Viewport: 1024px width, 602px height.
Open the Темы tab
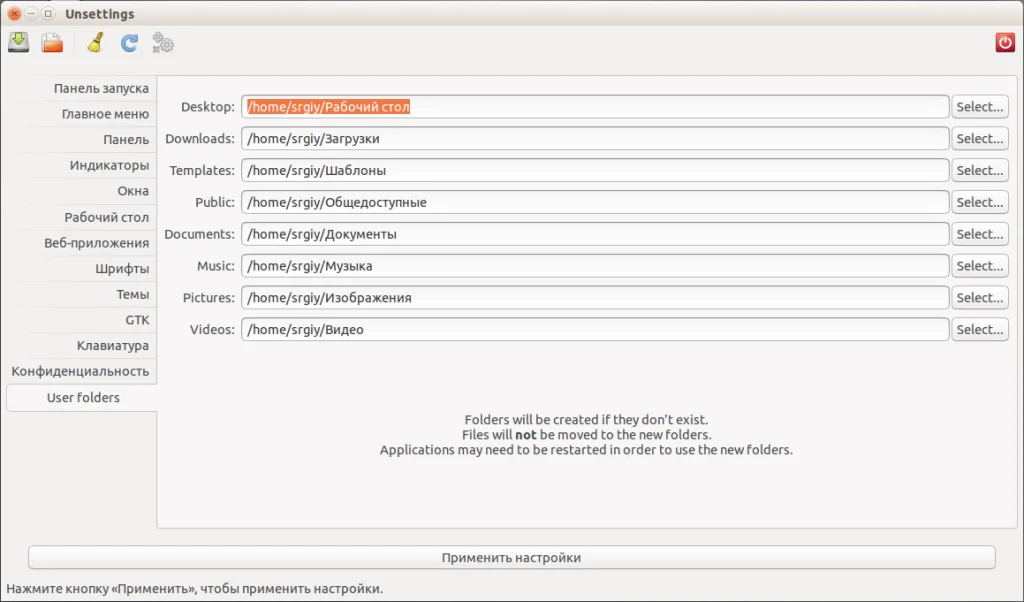(x=91, y=294)
